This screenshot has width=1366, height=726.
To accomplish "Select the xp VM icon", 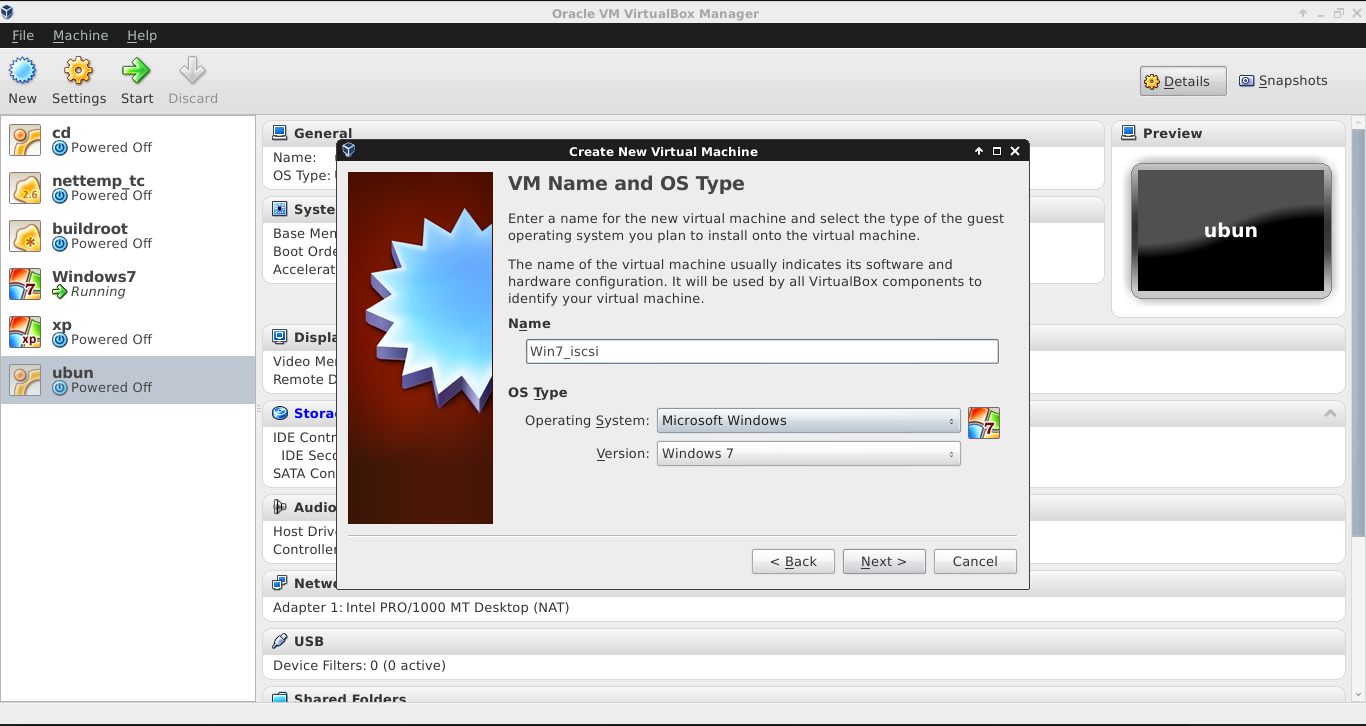I will [x=25, y=332].
